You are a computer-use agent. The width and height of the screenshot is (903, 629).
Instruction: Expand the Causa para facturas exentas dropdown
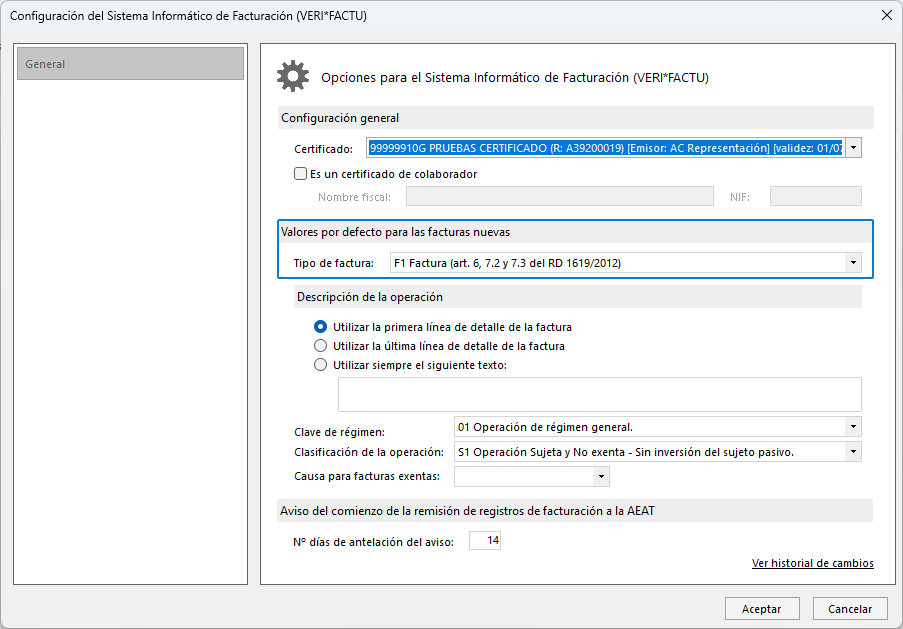click(601, 476)
